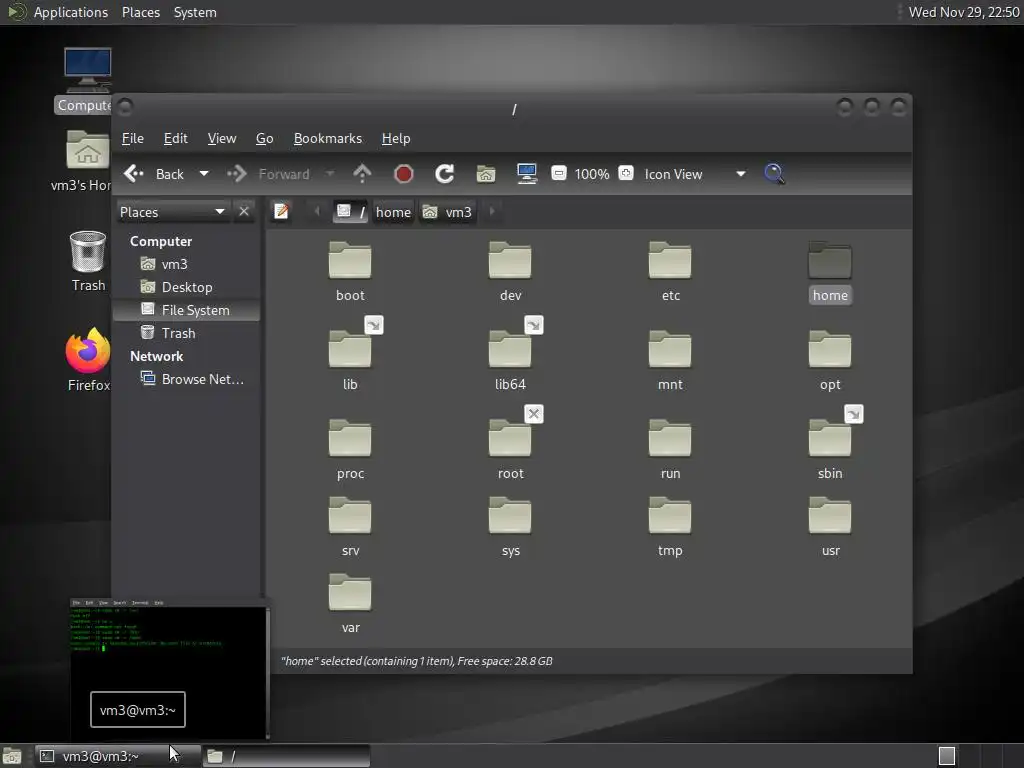1024x768 pixels.
Task: Select the mnt folder
Action: click(x=670, y=360)
